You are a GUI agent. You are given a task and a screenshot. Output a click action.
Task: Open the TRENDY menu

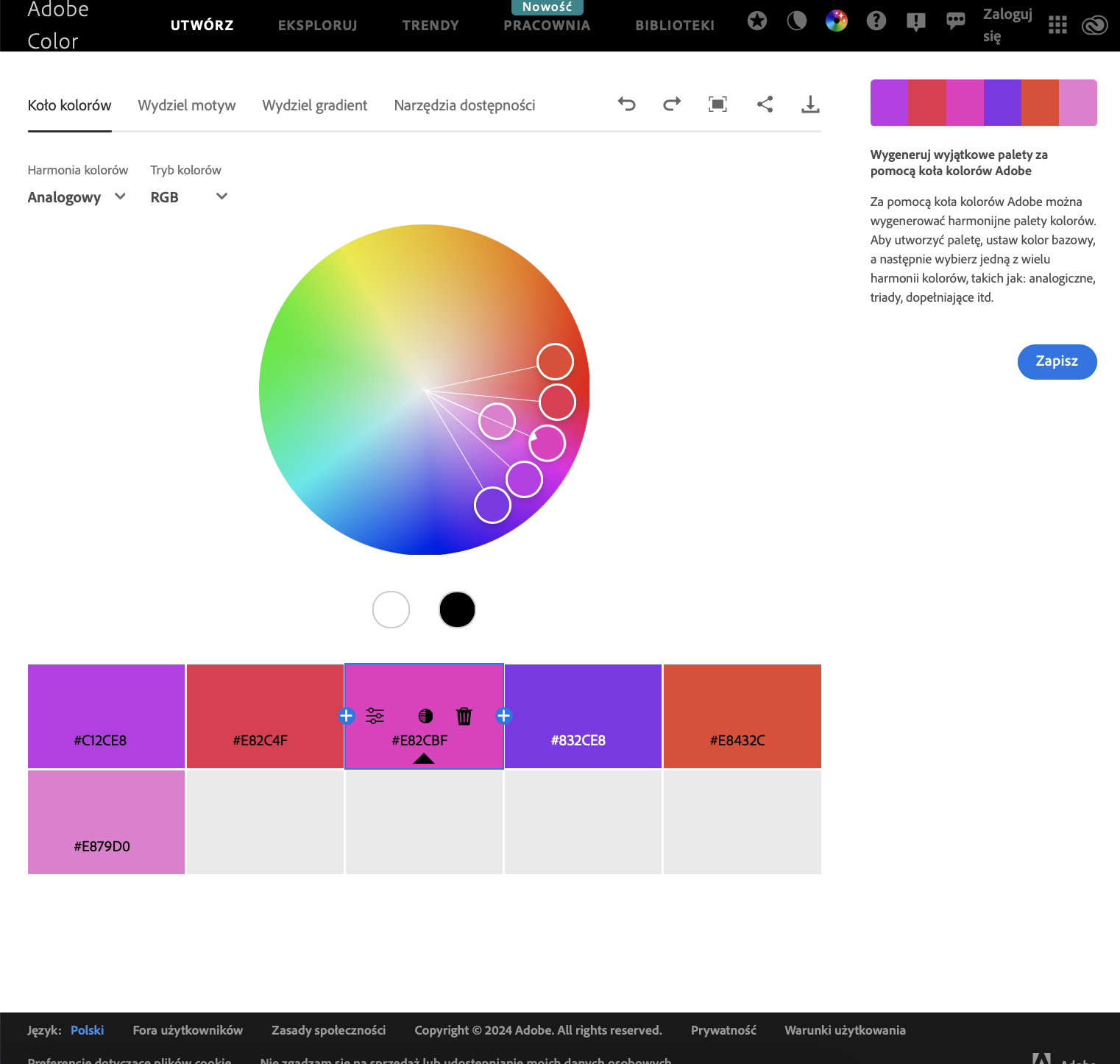430,25
